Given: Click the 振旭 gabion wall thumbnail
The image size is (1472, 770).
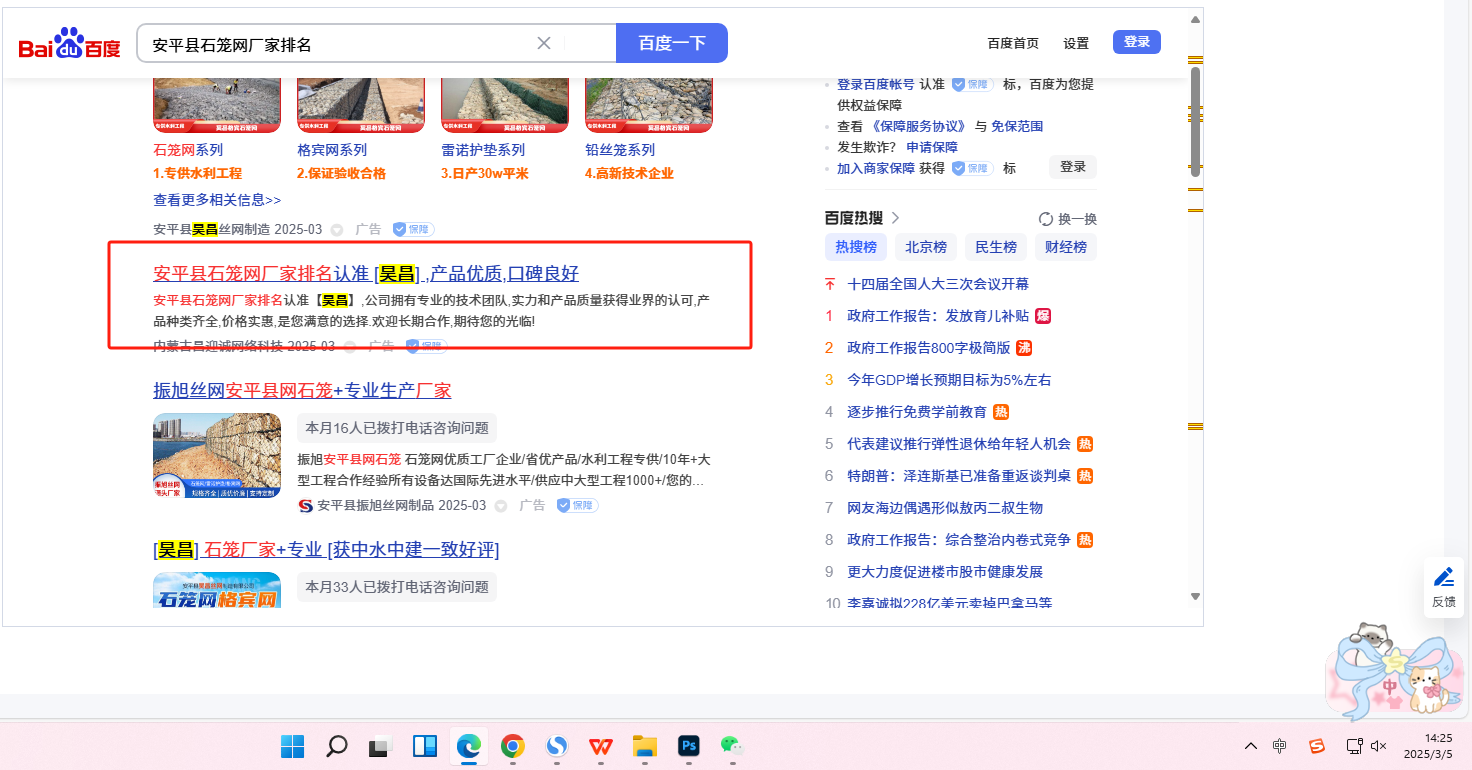Looking at the screenshot, I should click(217, 456).
